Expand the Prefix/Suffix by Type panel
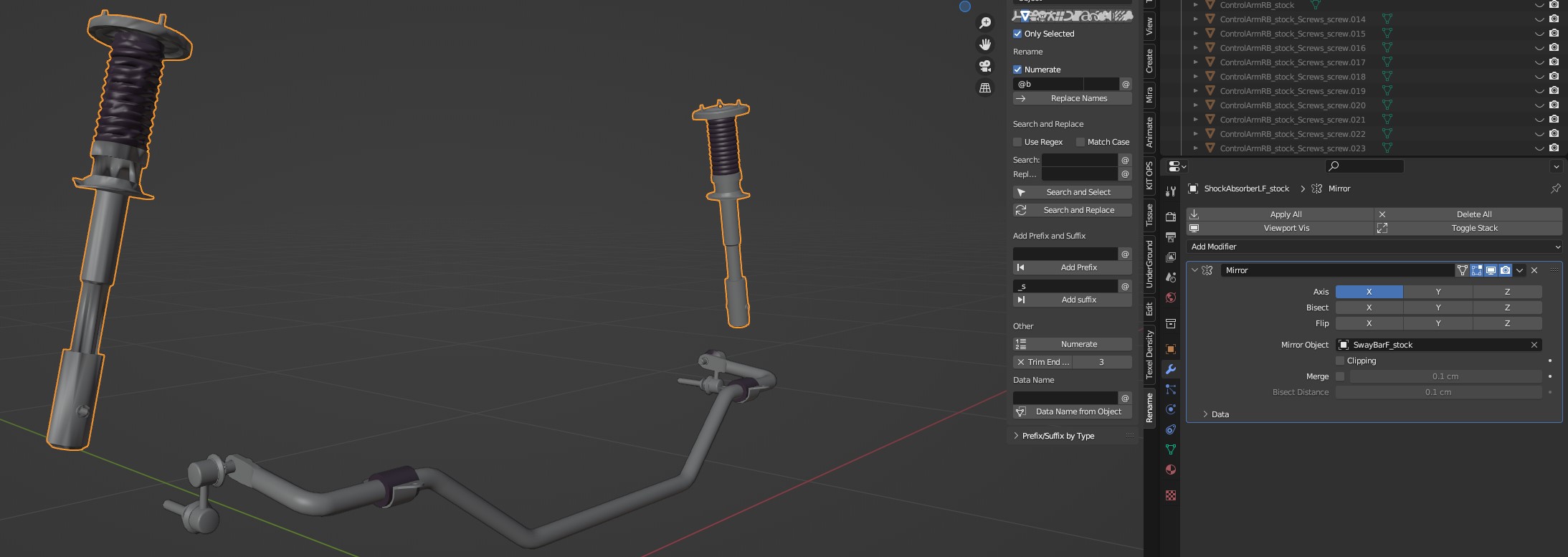 [1016, 436]
